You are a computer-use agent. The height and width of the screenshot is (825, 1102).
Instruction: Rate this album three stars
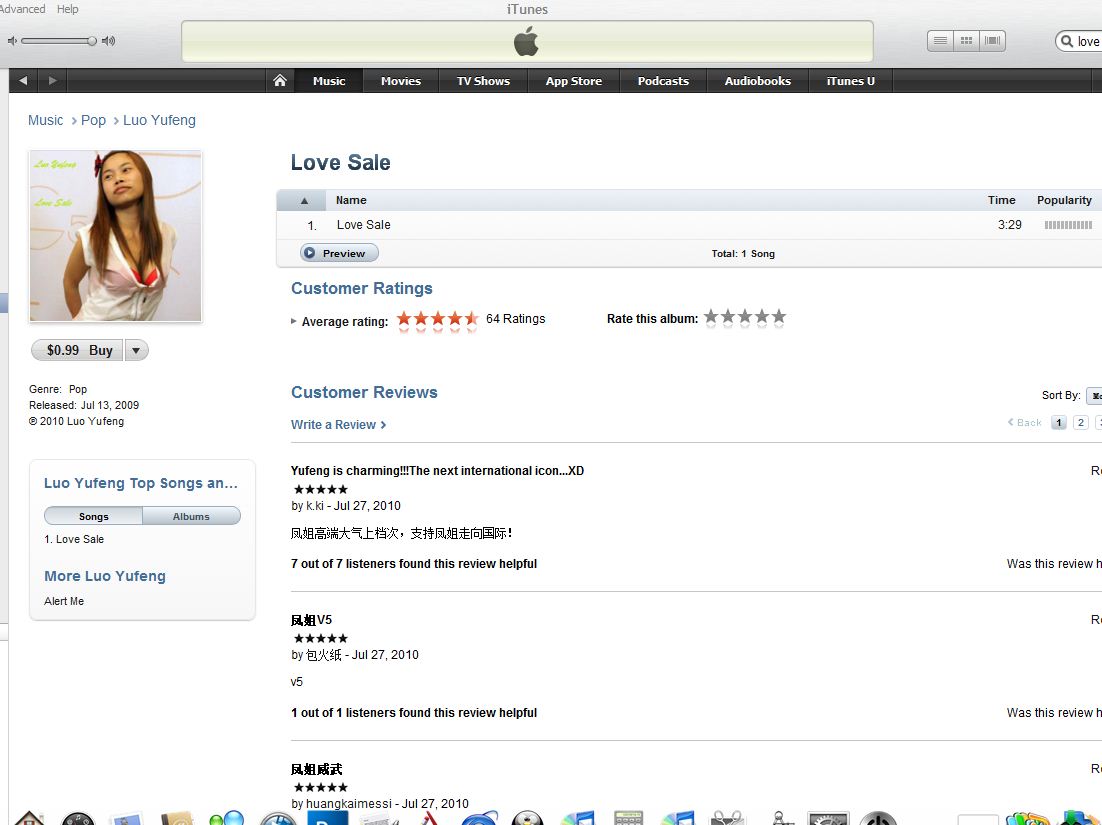coord(745,318)
